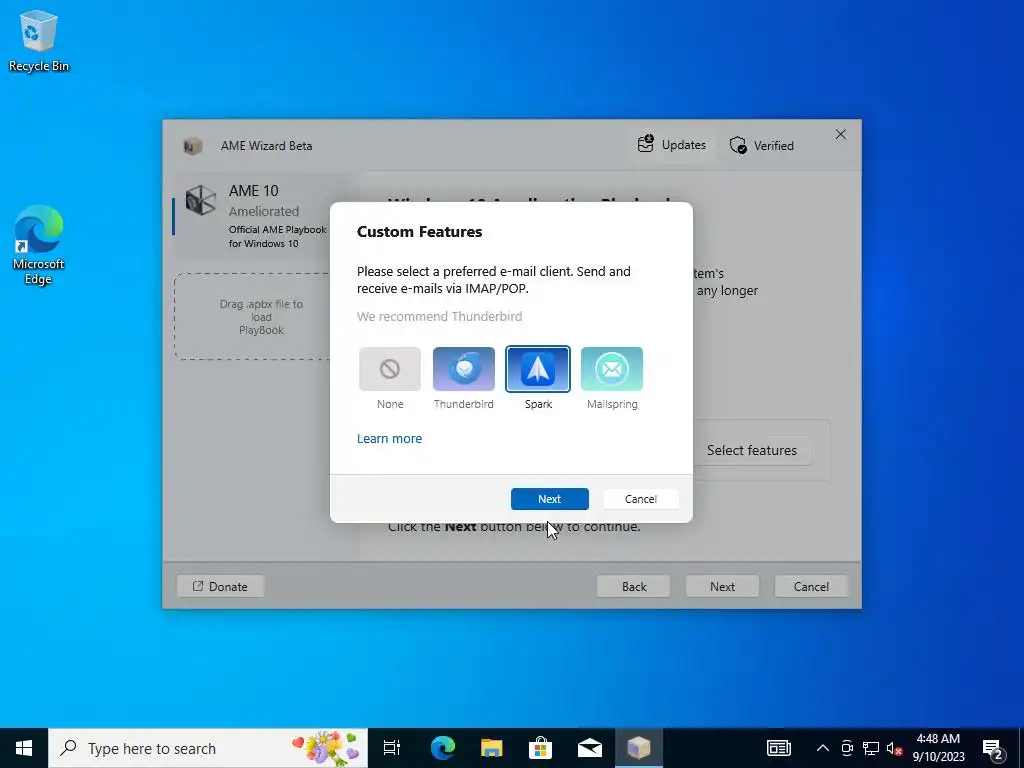Viewport: 1024px width, 768px height.
Task: Open File Explorer from the taskbar
Action: (x=491, y=748)
